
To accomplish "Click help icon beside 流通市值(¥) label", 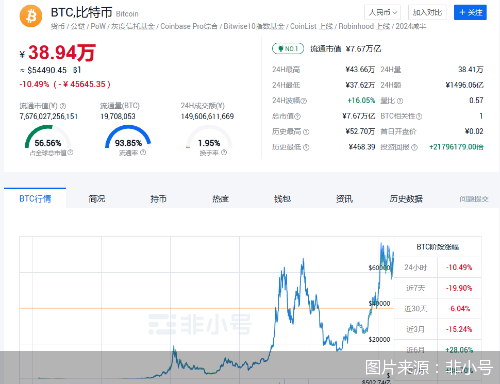I will pyautogui.click(x=63, y=106).
